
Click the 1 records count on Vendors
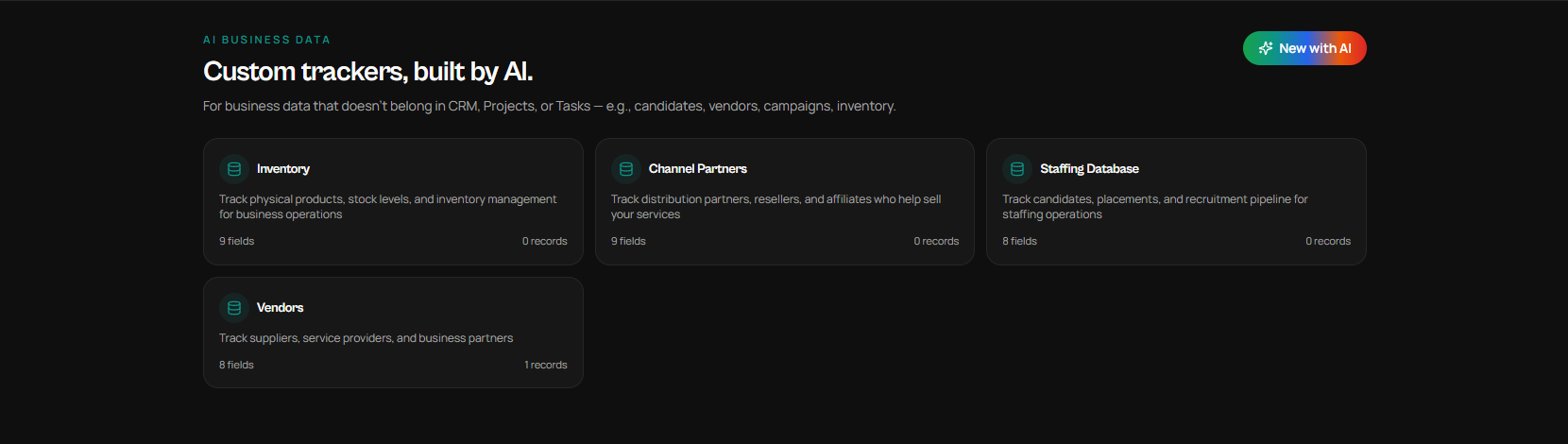pos(546,366)
